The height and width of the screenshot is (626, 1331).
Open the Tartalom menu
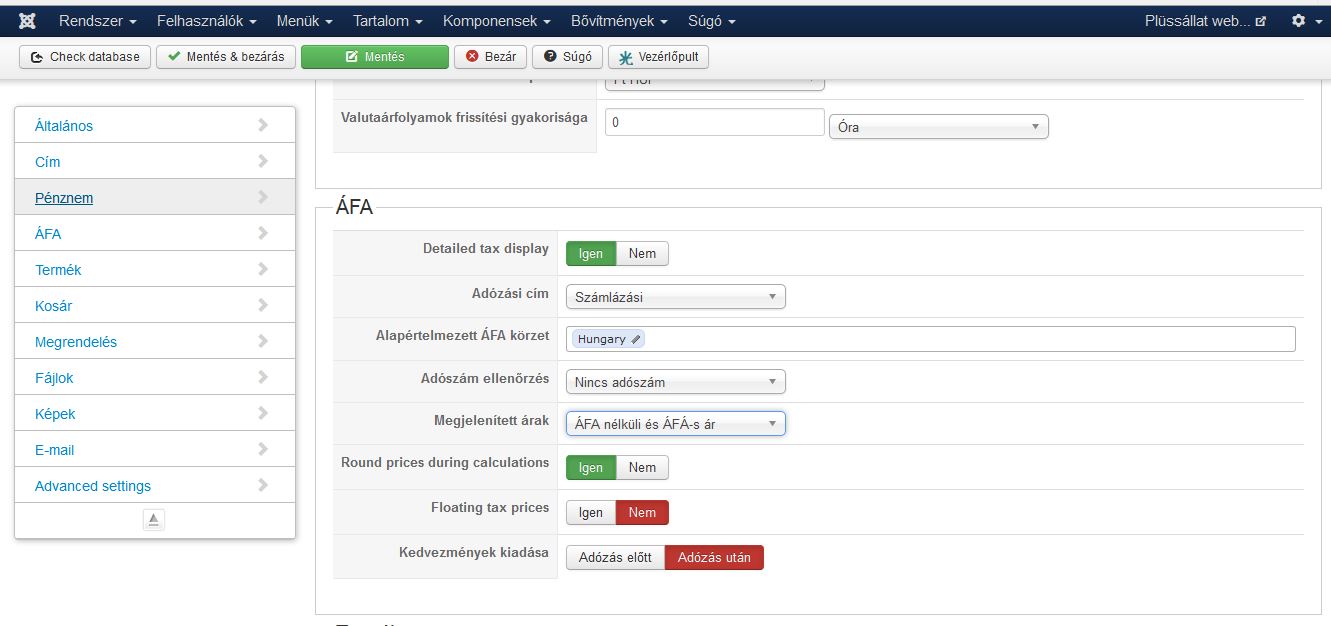(387, 20)
